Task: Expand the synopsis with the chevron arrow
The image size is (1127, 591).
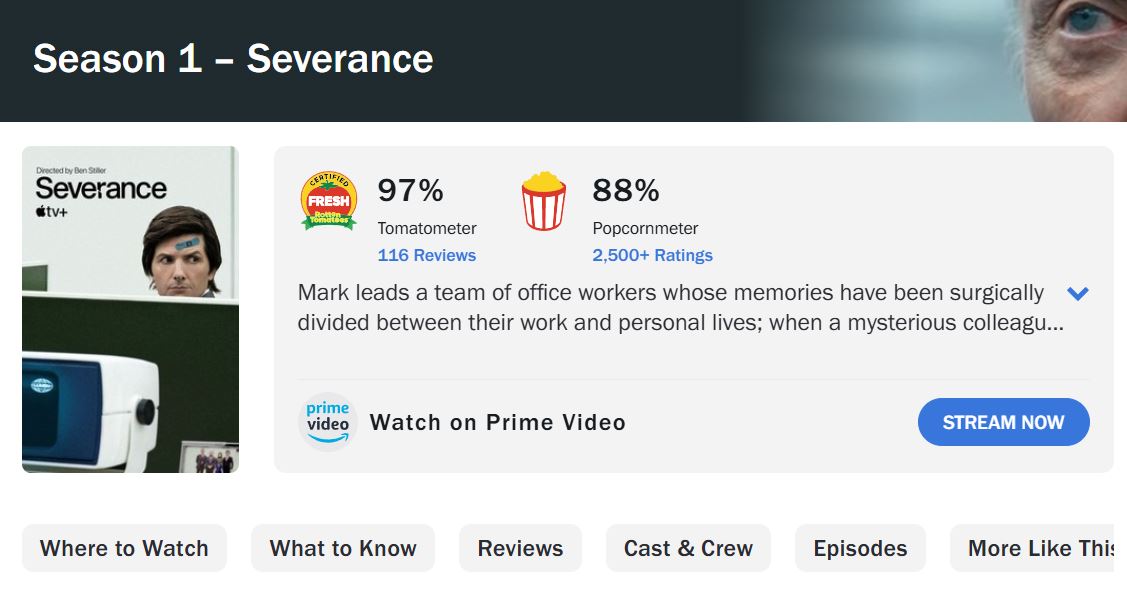Action: pos(1077,294)
